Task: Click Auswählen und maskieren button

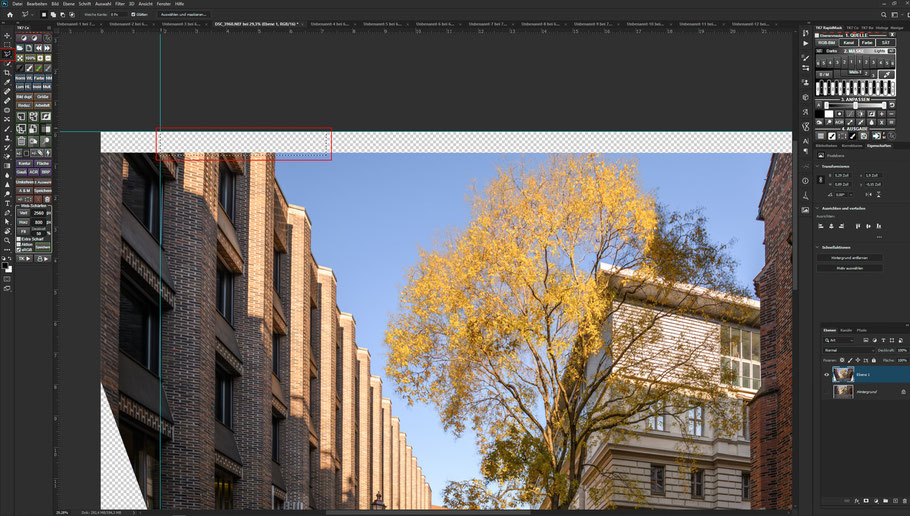Action: tap(183, 15)
